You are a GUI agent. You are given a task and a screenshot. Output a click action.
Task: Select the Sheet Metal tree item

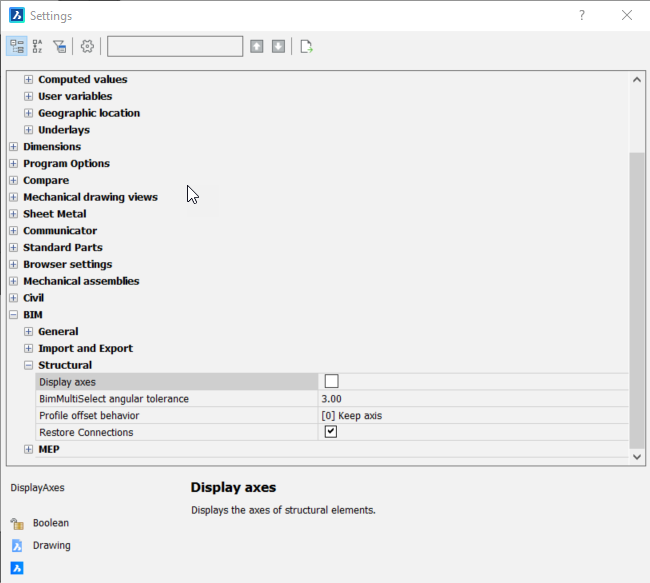(54, 214)
